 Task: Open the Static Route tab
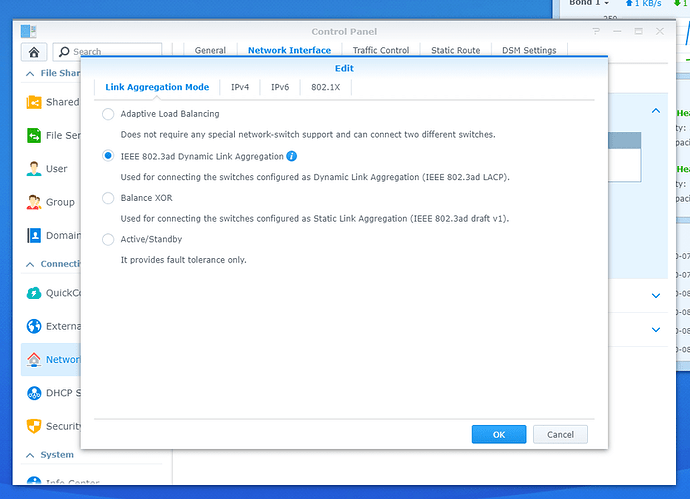click(x=455, y=50)
